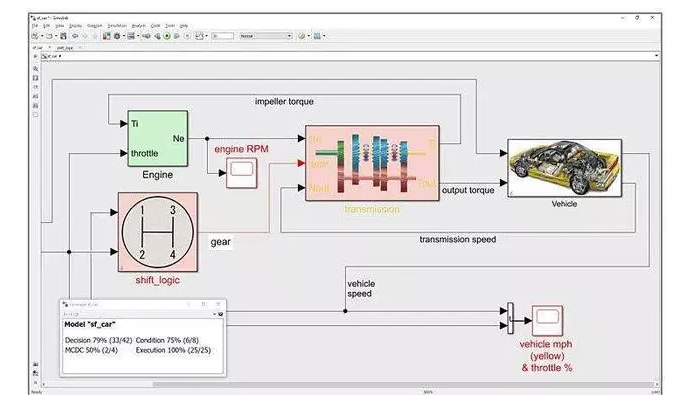Viewport: 700px width, 413px height.
Task: Open the engine RPM scope block
Action: point(240,173)
